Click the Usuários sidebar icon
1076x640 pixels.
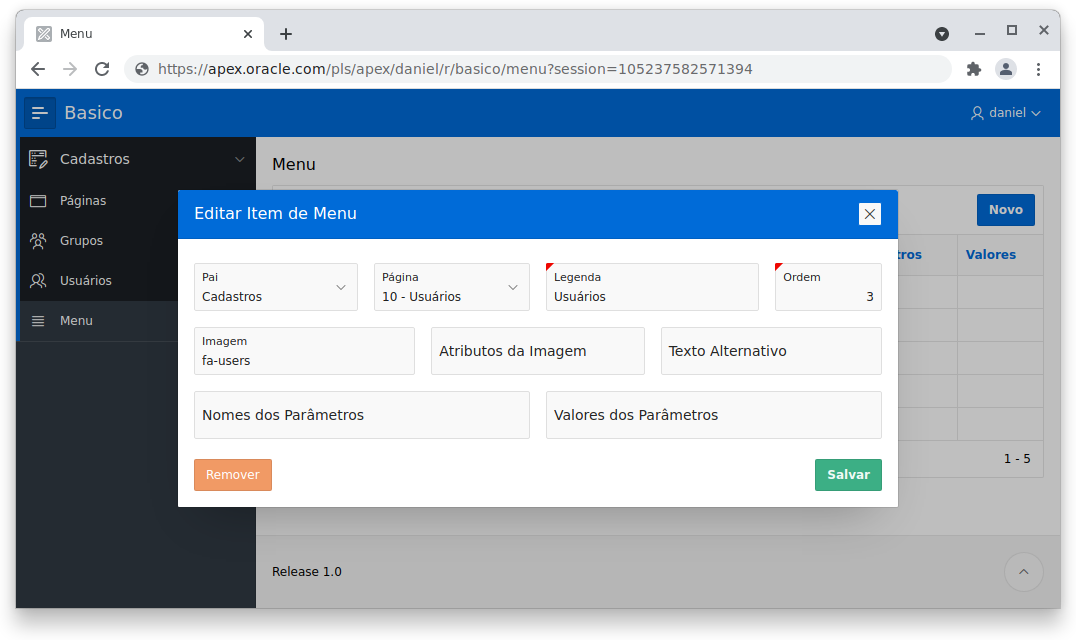coord(37,280)
